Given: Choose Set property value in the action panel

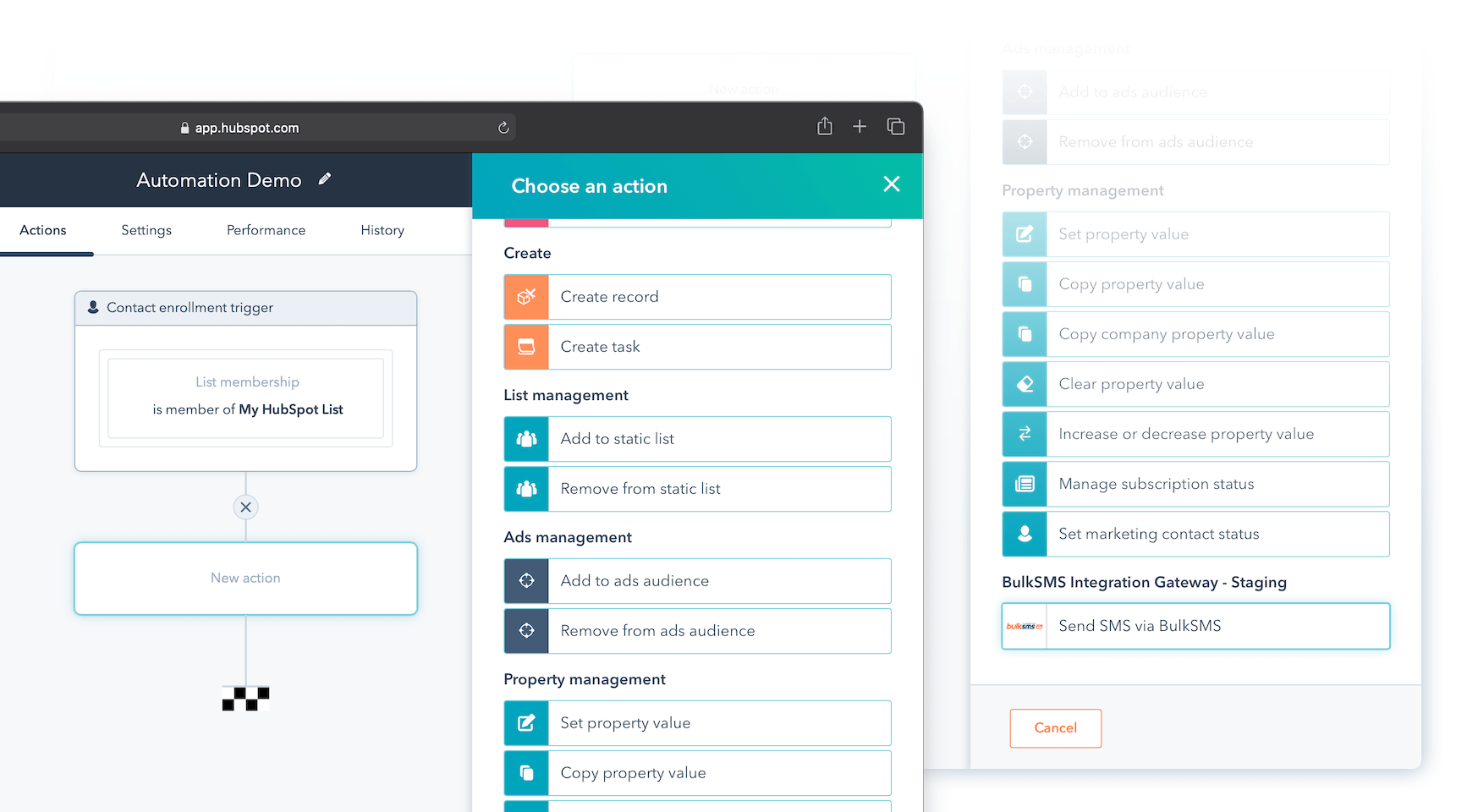Looking at the screenshot, I should [697, 723].
